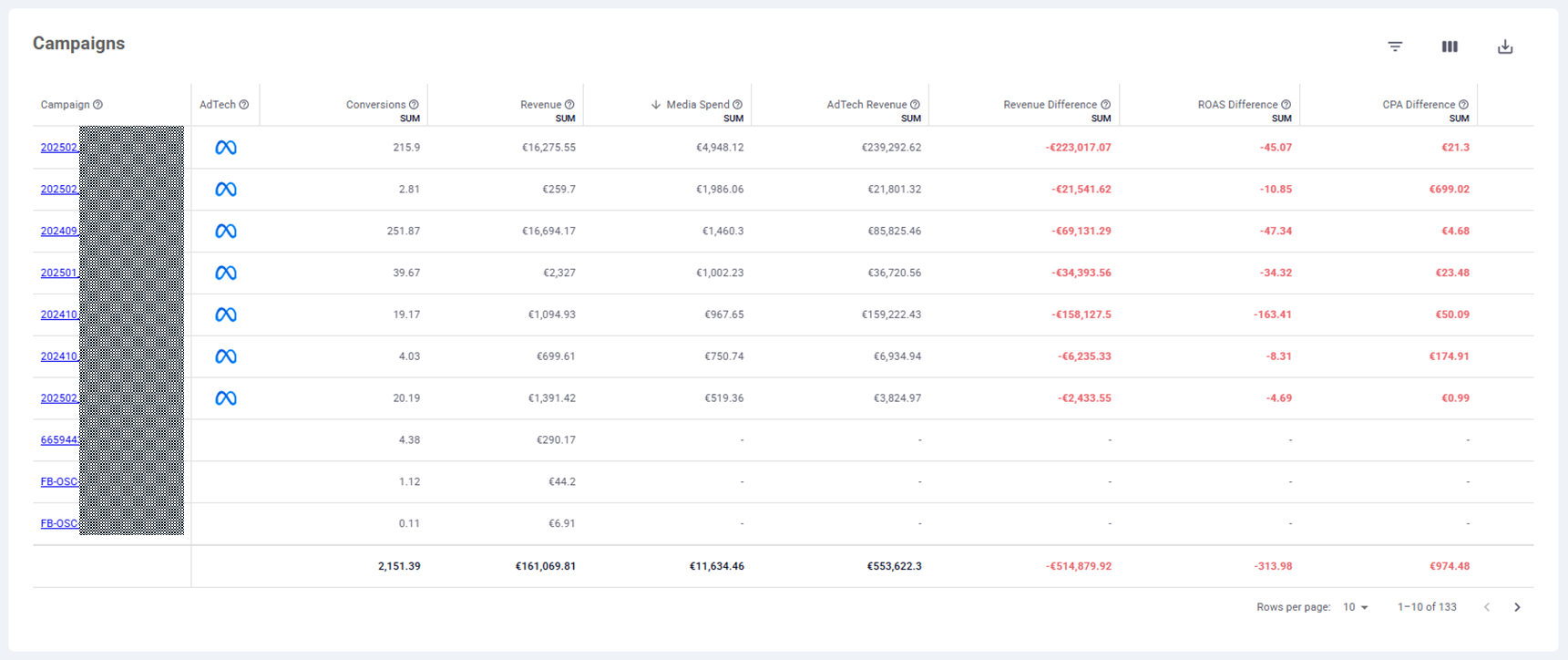This screenshot has height=660, width=1568.
Task: Open FB-OSC campaign link with 0.11 conversions
Action: (x=60, y=524)
